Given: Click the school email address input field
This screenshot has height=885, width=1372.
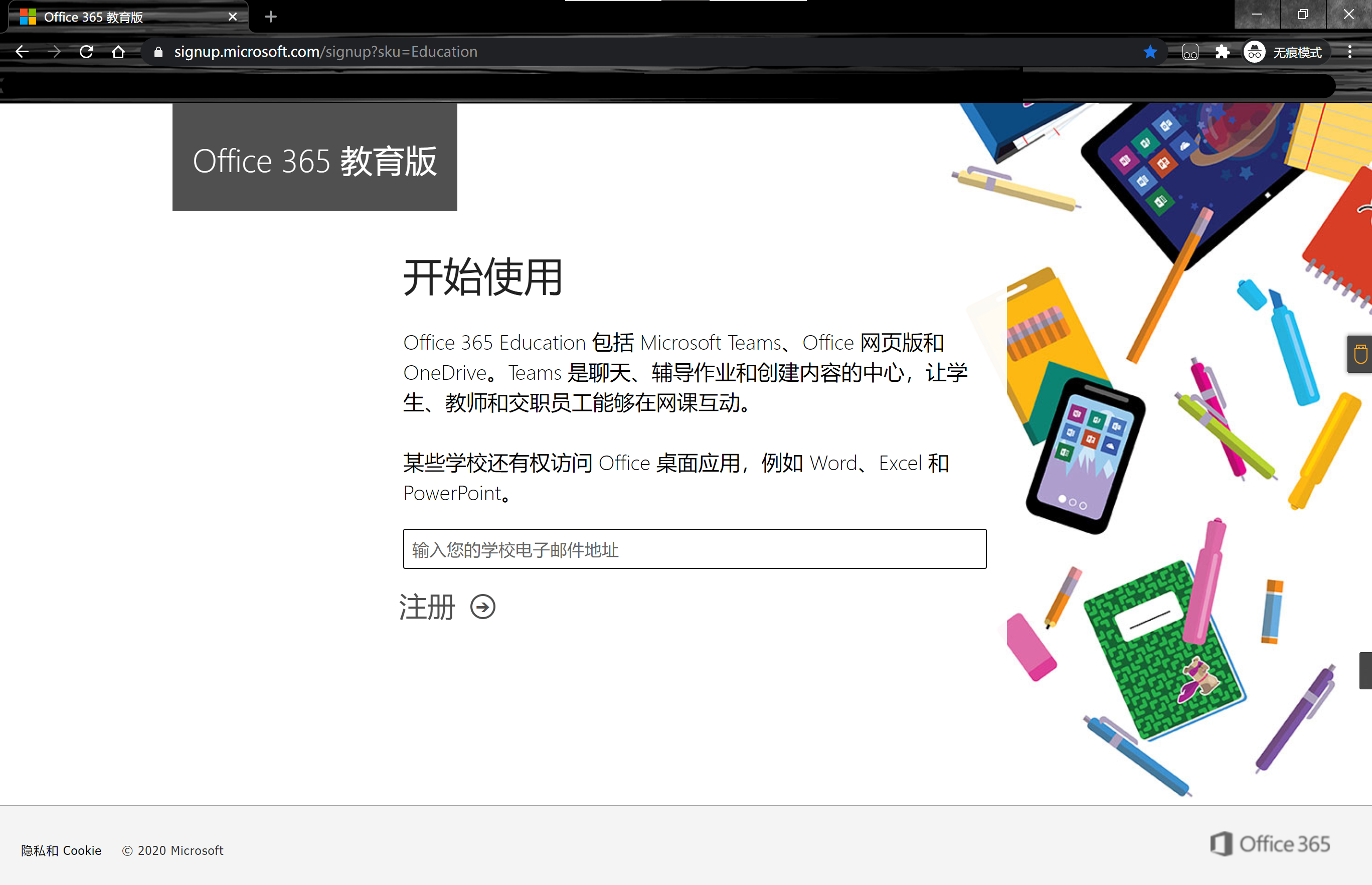Looking at the screenshot, I should 695,549.
